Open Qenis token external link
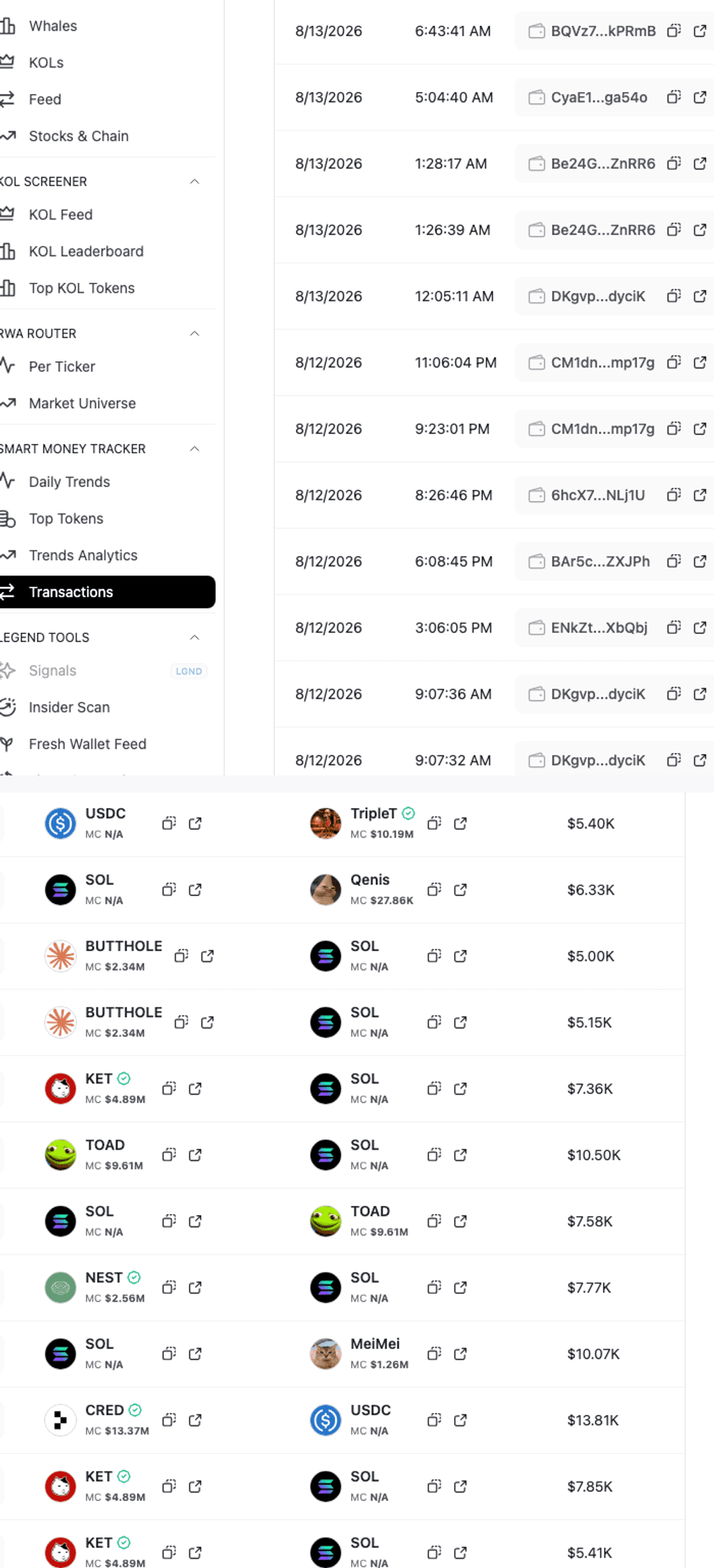 tap(461, 890)
